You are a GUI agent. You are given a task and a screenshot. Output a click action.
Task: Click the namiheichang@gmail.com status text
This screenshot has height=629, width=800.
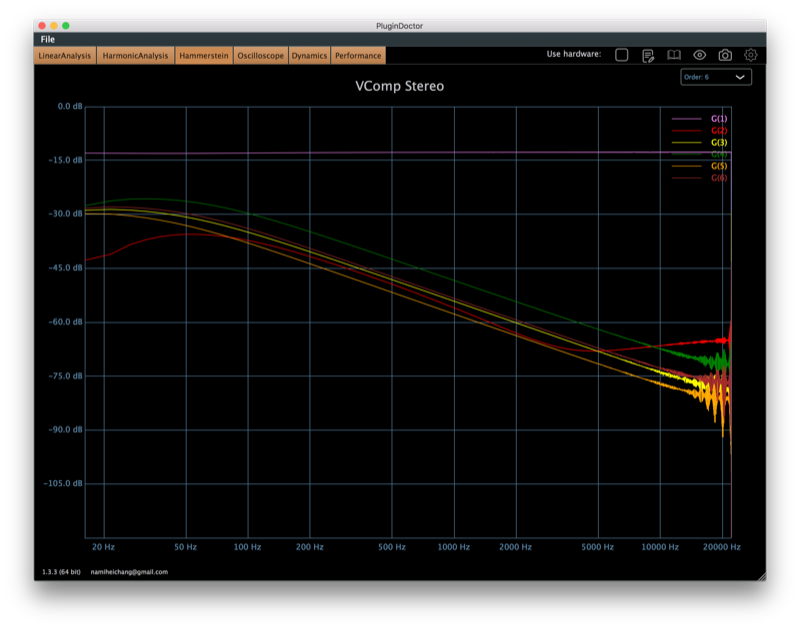pyautogui.click(x=129, y=572)
